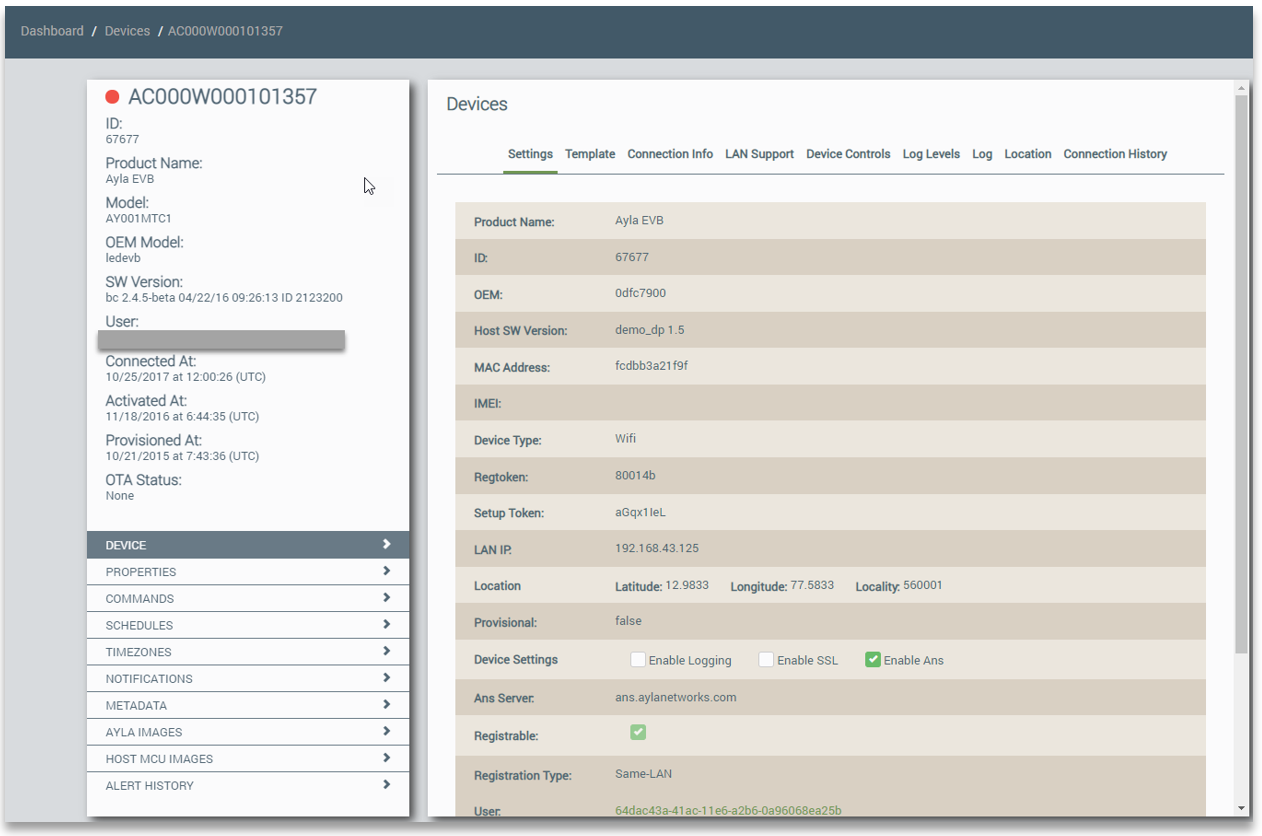Switch to the Log Levels tab
The width and height of the screenshot is (1262, 836).
click(x=931, y=154)
